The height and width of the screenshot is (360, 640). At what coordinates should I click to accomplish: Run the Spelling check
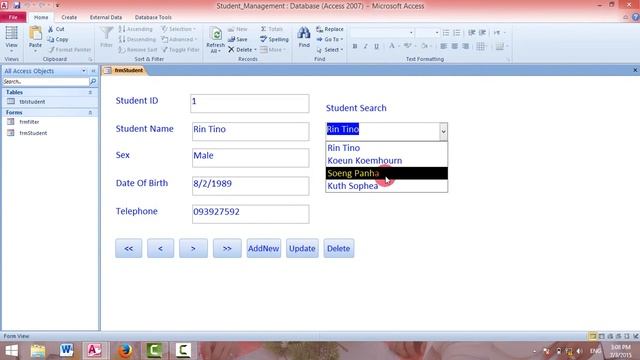tap(274, 39)
